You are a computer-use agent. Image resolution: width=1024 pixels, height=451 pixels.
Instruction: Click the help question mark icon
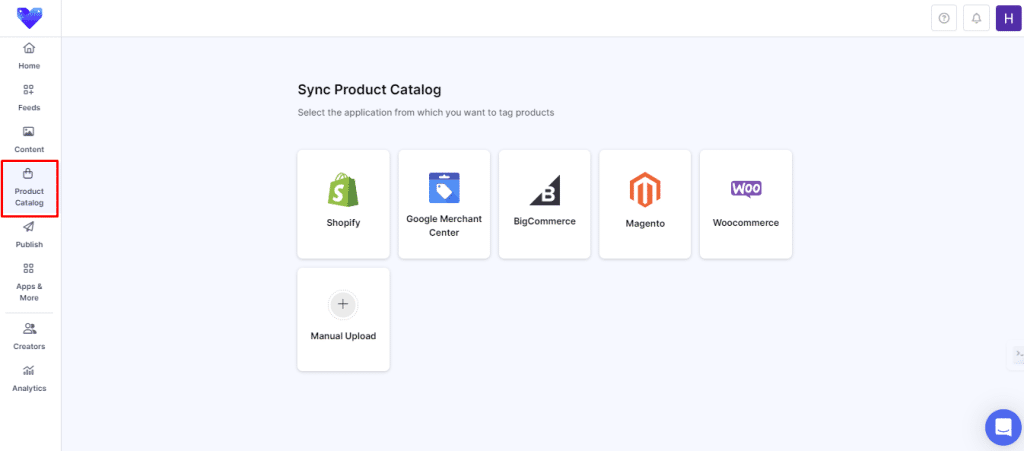pos(944,18)
